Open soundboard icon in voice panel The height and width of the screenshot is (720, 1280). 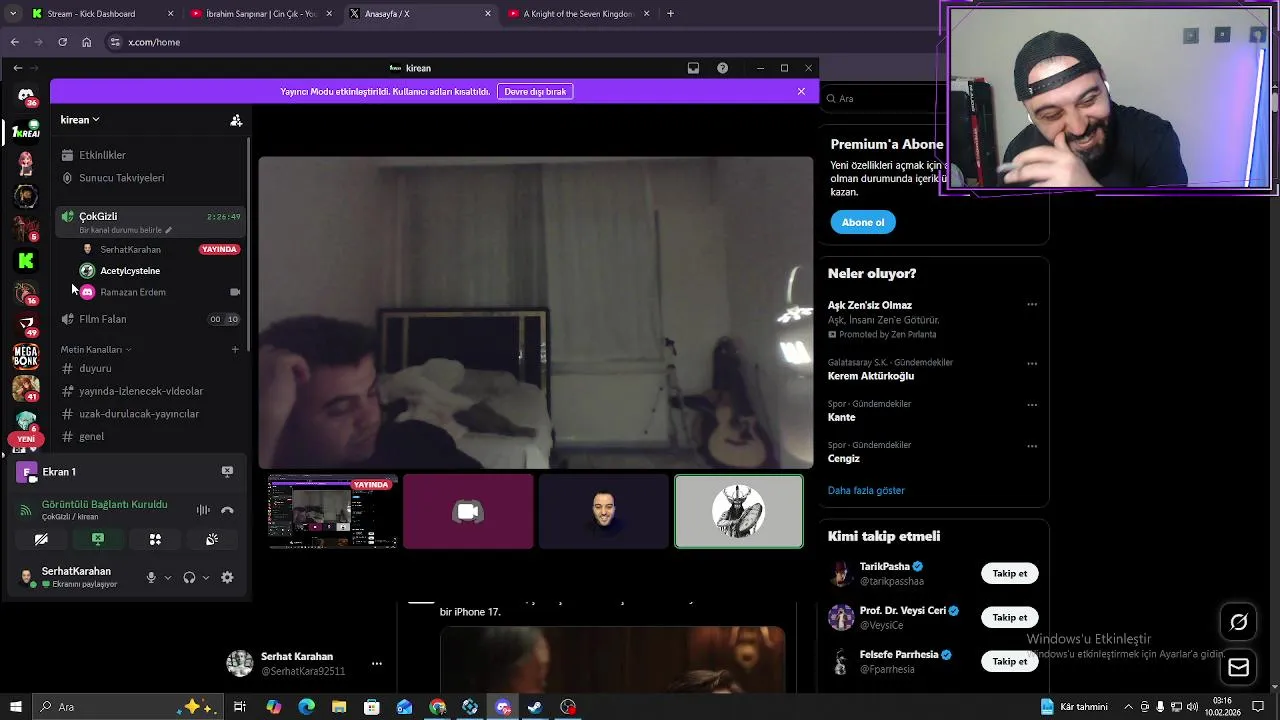[x=212, y=539]
